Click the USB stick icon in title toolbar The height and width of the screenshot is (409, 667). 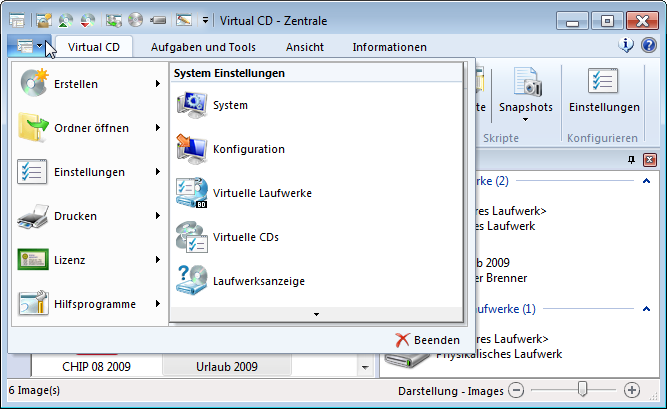tap(158, 20)
